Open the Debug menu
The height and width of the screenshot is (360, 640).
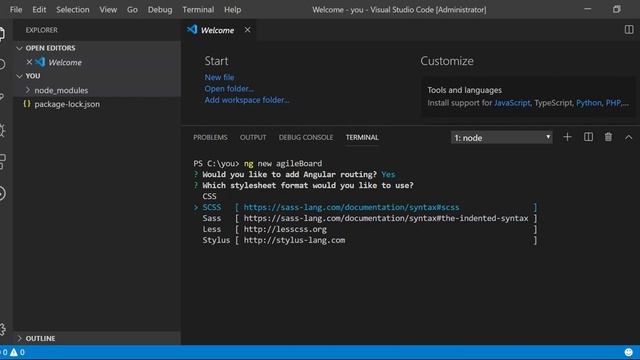160,9
